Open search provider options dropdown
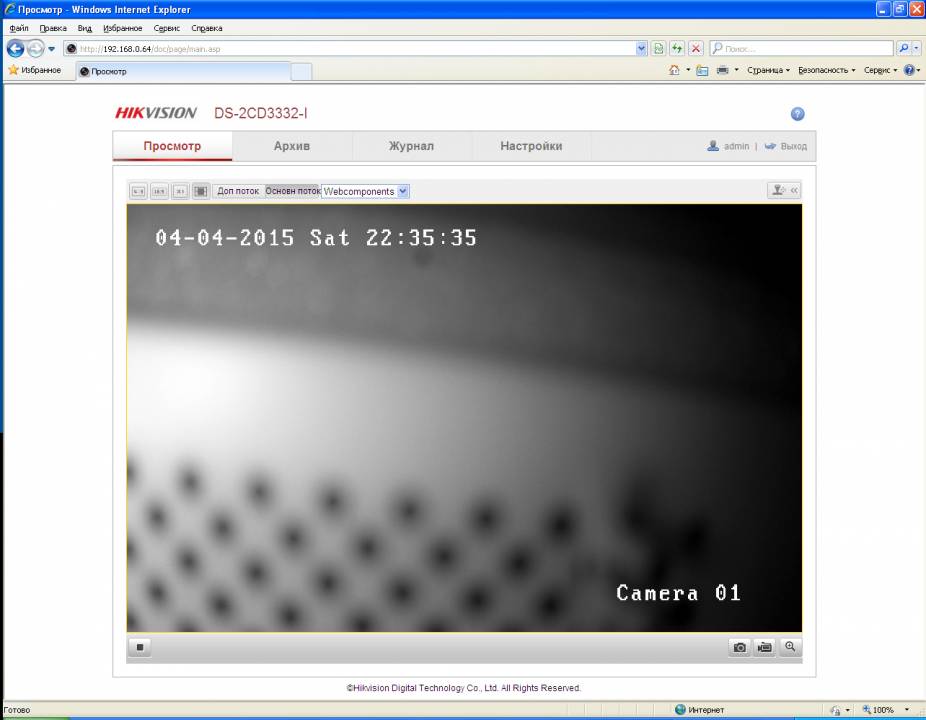Image resolution: width=926 pixels, height=720 pixels. coord(916,48)
